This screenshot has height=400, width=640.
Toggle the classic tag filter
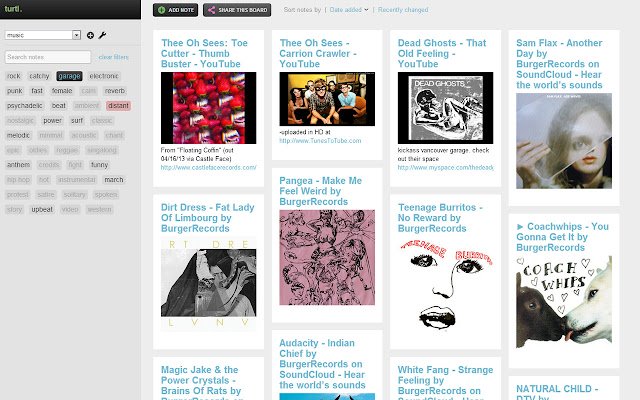(102, 120)
